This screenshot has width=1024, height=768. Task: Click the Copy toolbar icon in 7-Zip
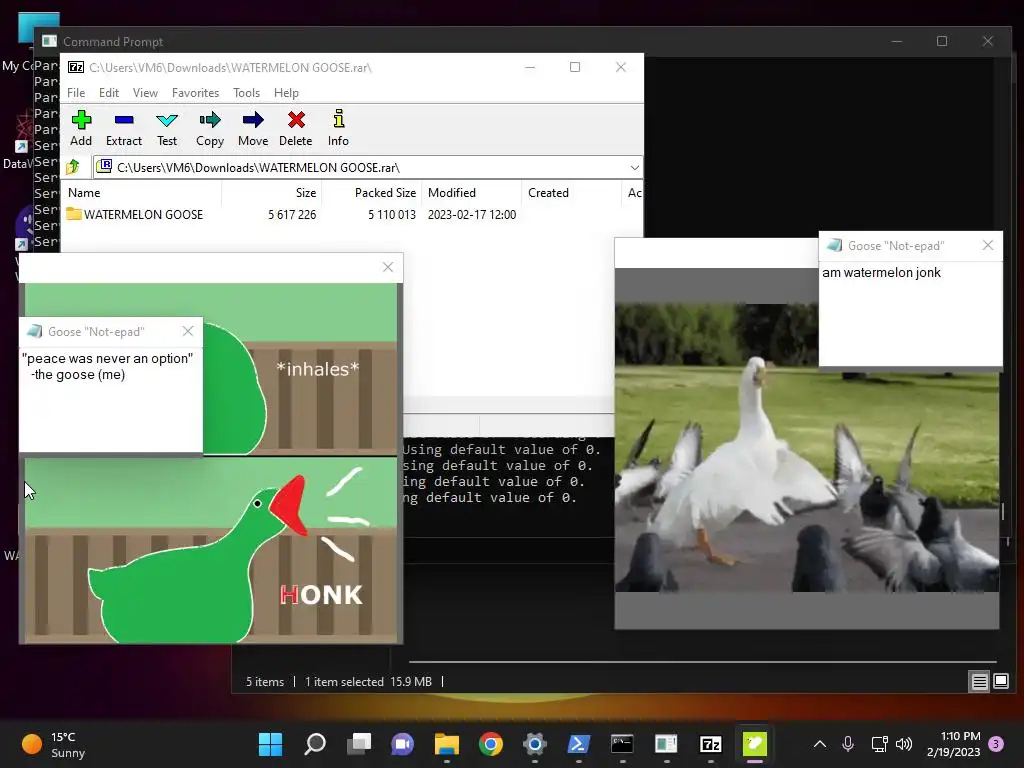click(210, 128)
